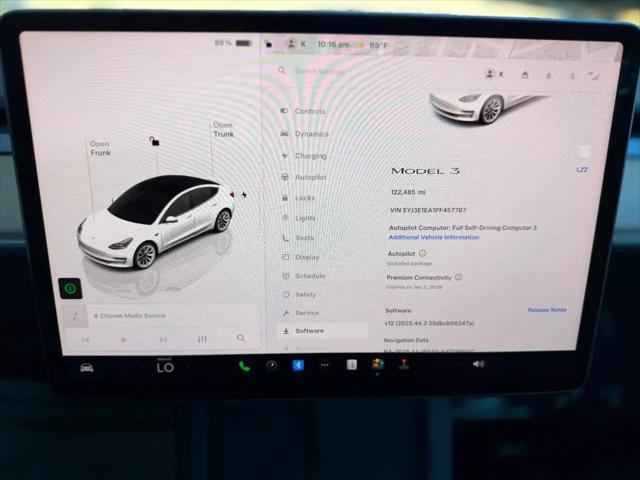Tap the Bluetooth icon in settings header
Screen dimensions: 640x480
(x=572, y=76)
